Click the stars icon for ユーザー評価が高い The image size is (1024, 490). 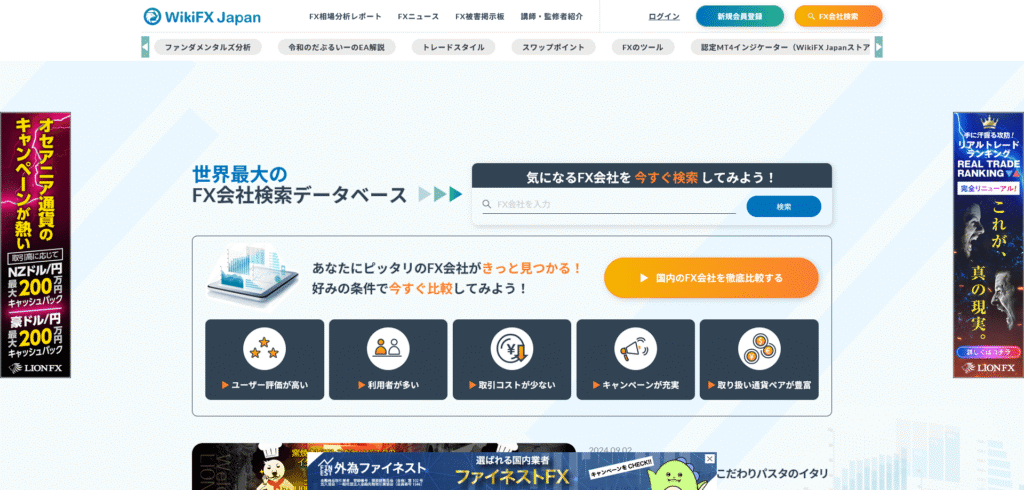point(264,349)
